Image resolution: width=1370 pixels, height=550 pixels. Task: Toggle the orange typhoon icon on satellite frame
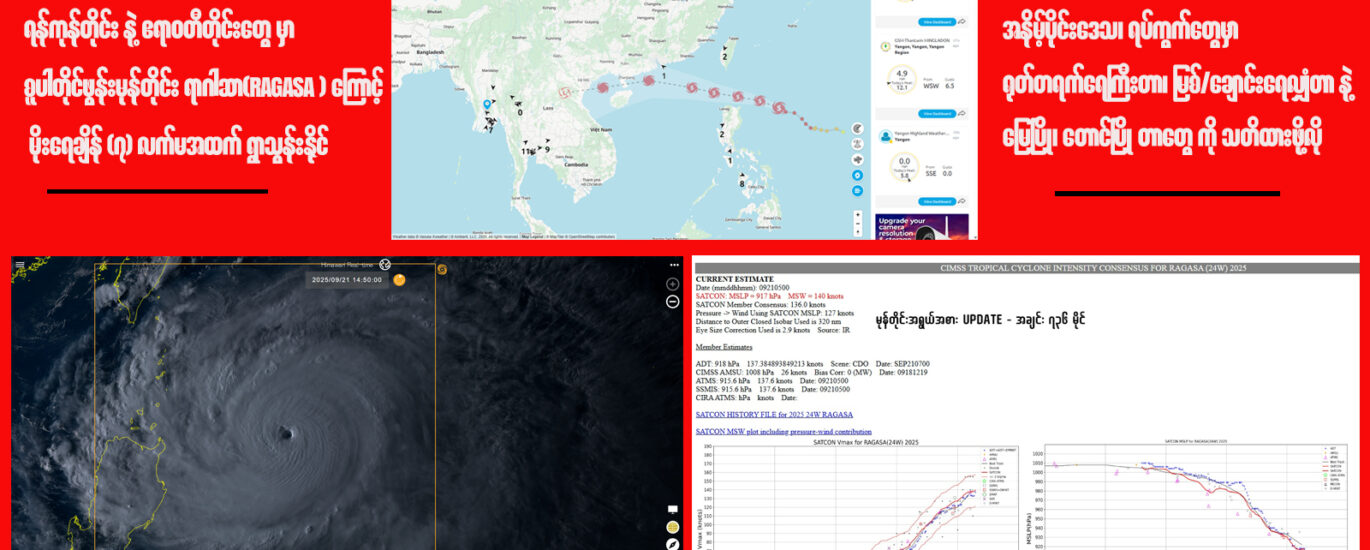[x=442, y=268]
